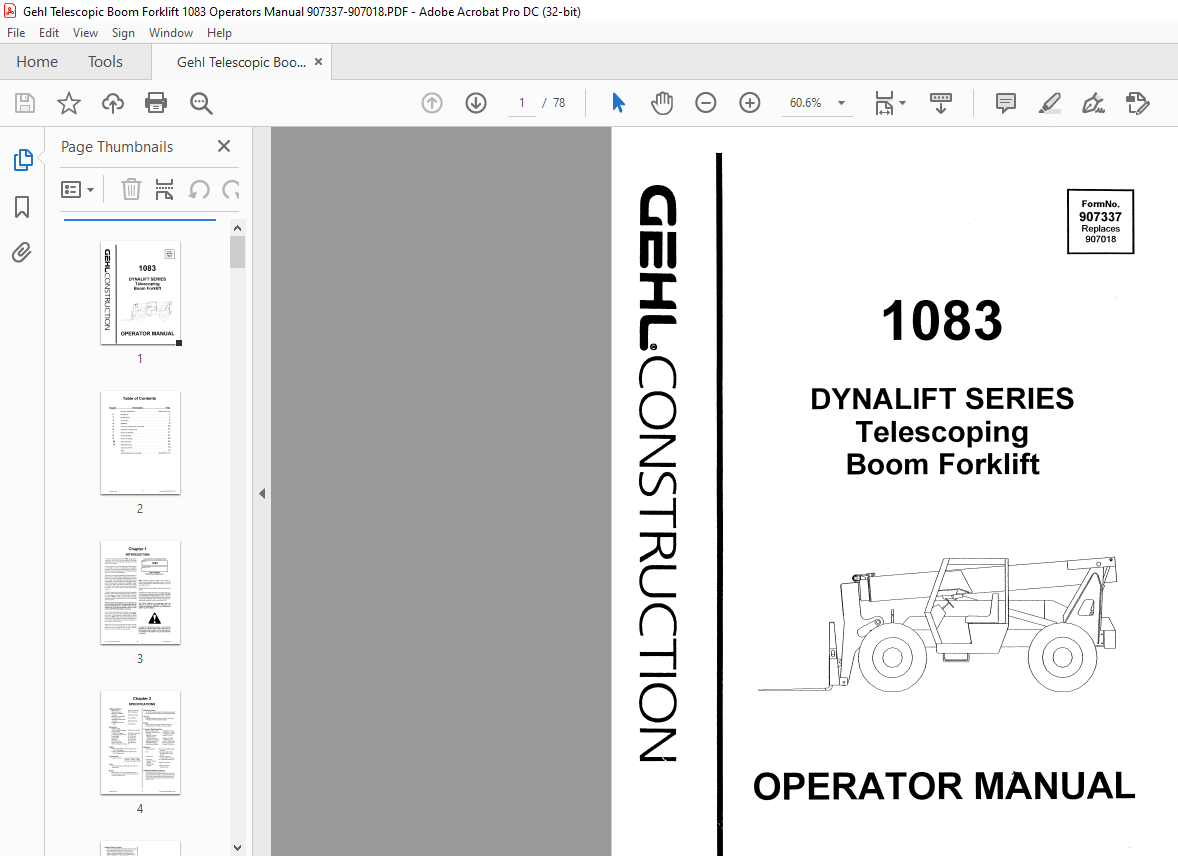
Task: Show the Page Thumbnails sidebar icon
Action: point(23,160)
